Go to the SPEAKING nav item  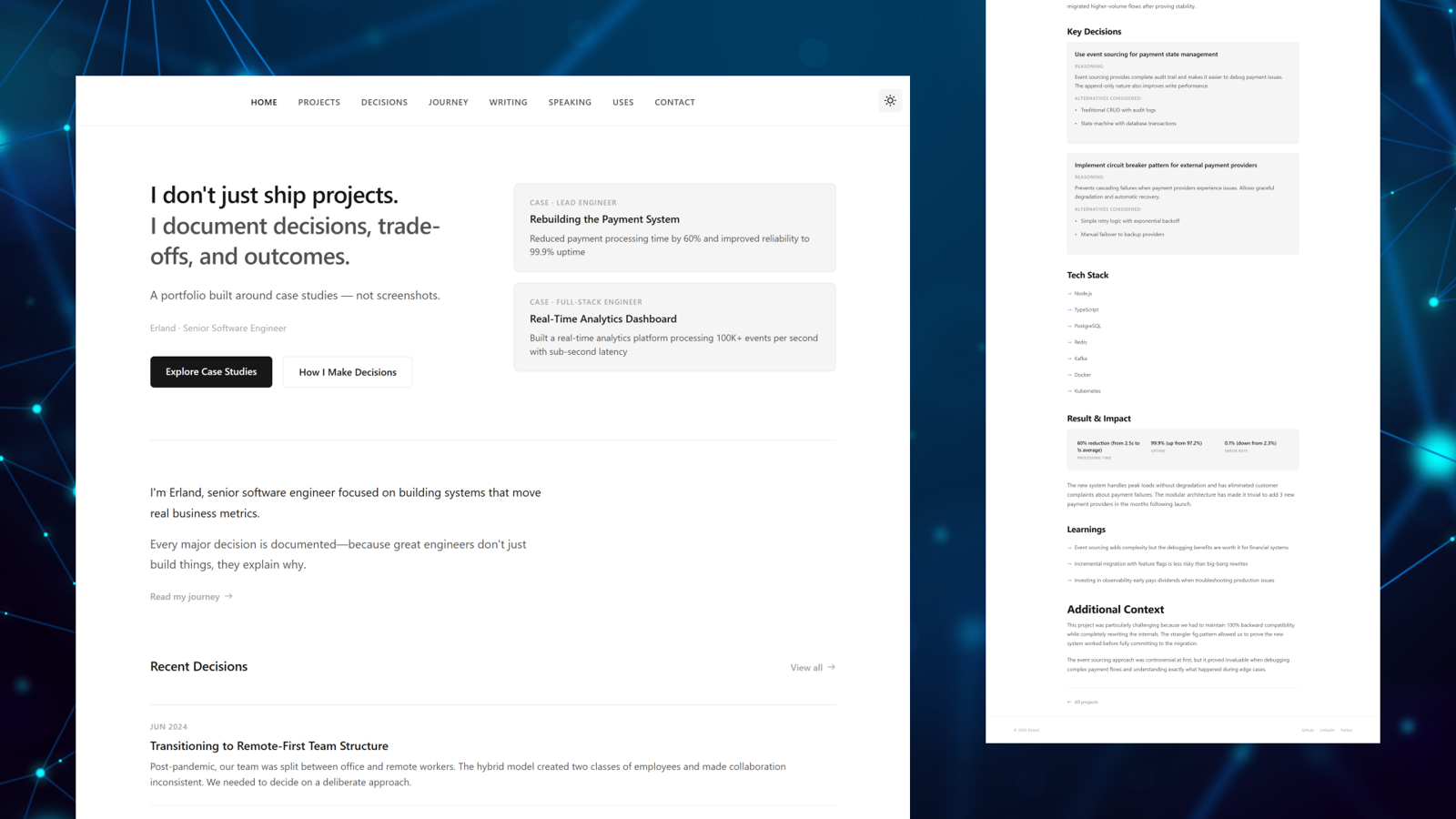click(570, 102)
